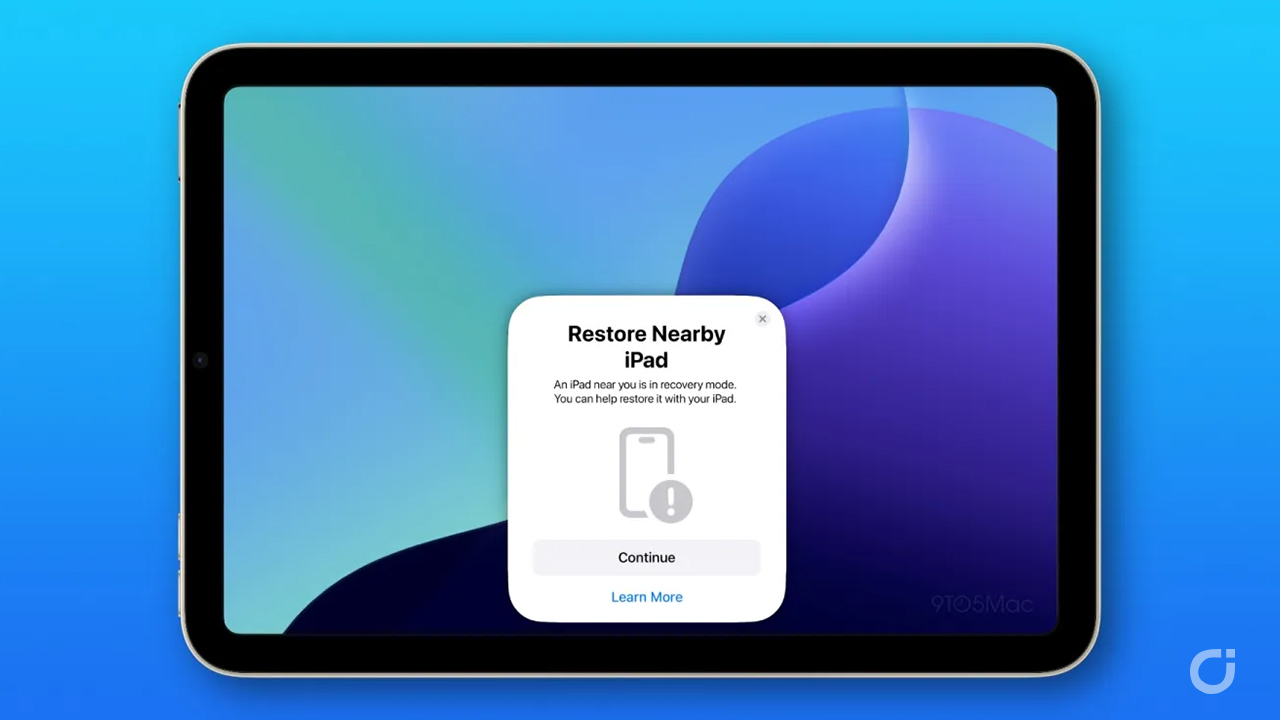Click the "Restore Nearby iPad" heading
The image size is (1280, 720).
[x=646, y=346]
